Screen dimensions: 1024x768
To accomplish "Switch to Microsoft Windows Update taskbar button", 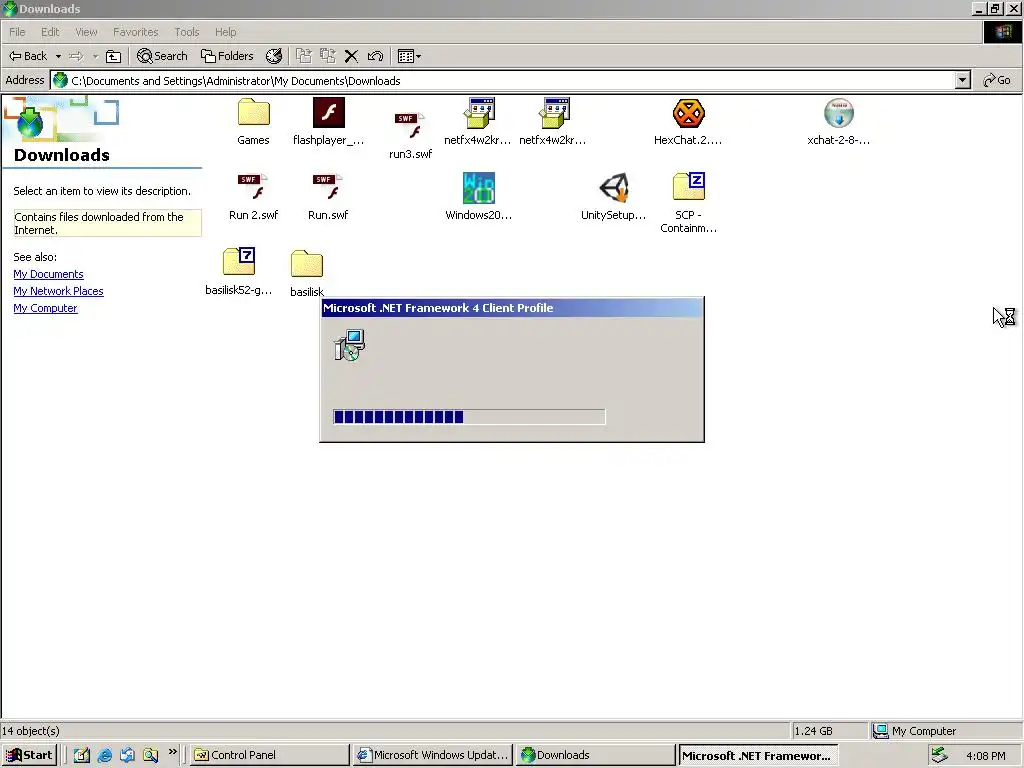I will pos(432,755).
